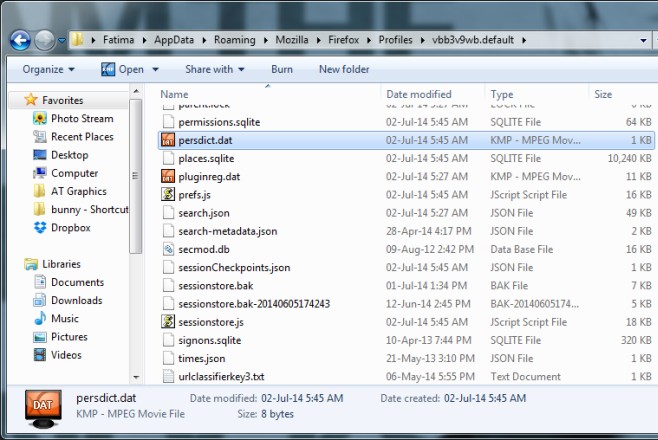Collapse the Favorites group in navigation pane
The image size is (658, 440).
click(14, 100)
